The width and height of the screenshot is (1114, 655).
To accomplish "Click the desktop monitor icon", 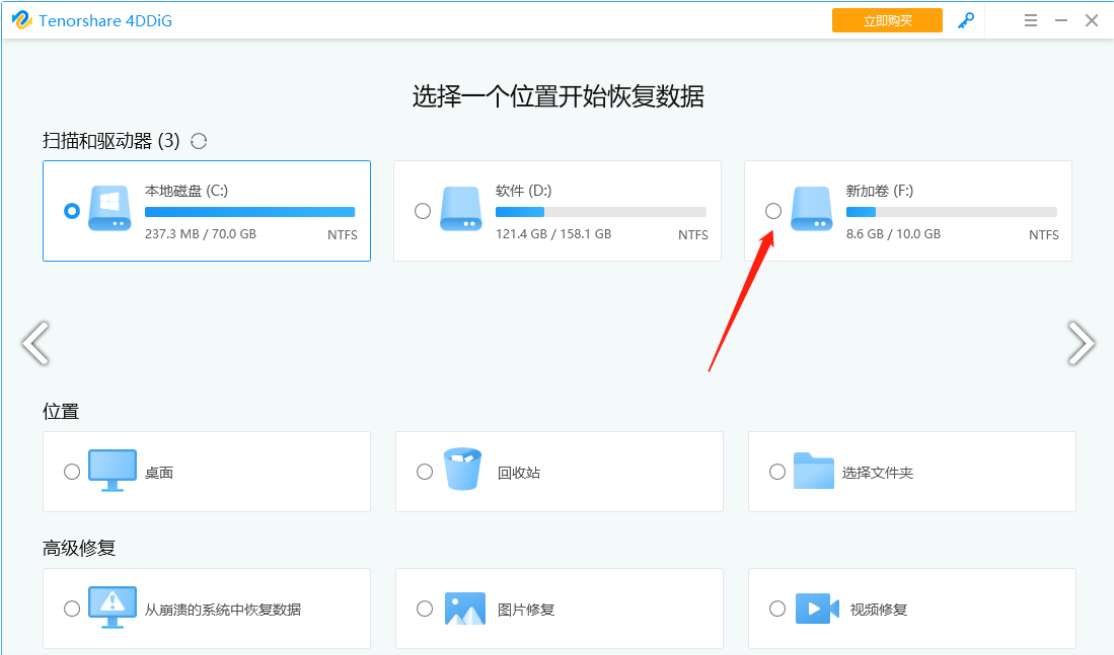I will (x=112, y=470).
